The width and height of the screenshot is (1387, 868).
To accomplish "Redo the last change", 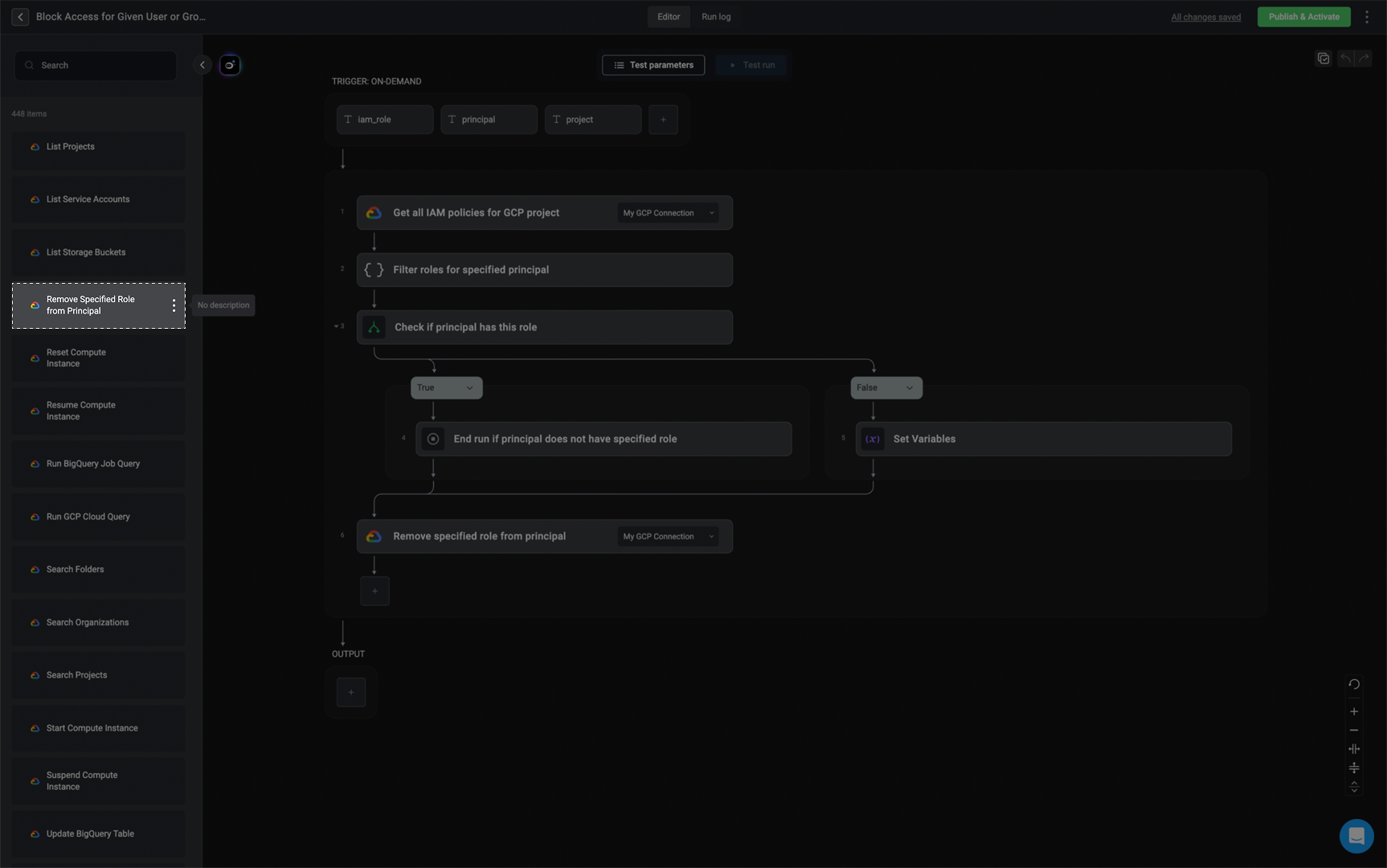I will click(x=1364, y=59).
